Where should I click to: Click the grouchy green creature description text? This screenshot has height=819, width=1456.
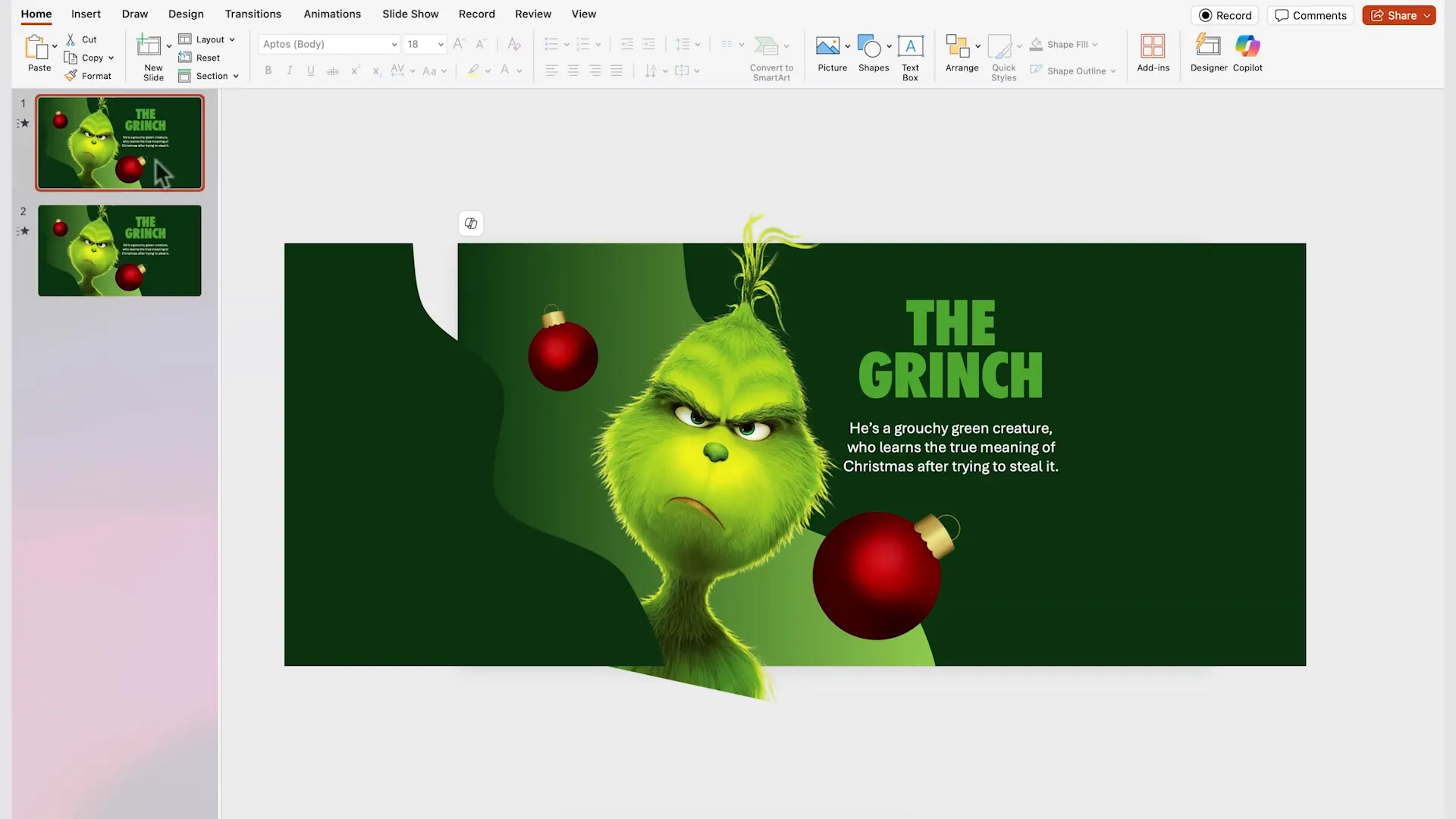point(950,447)
